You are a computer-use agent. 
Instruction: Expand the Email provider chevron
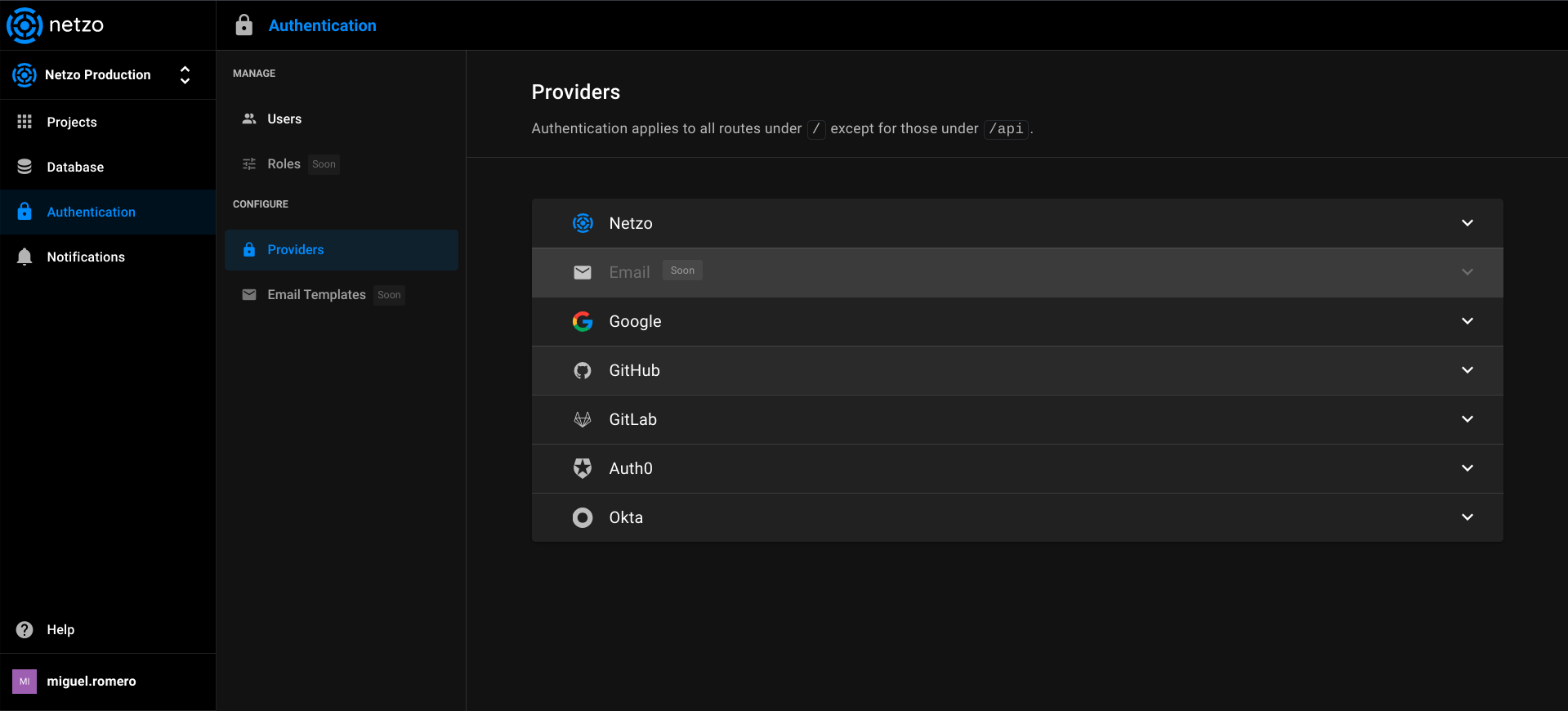[1467, 272]
